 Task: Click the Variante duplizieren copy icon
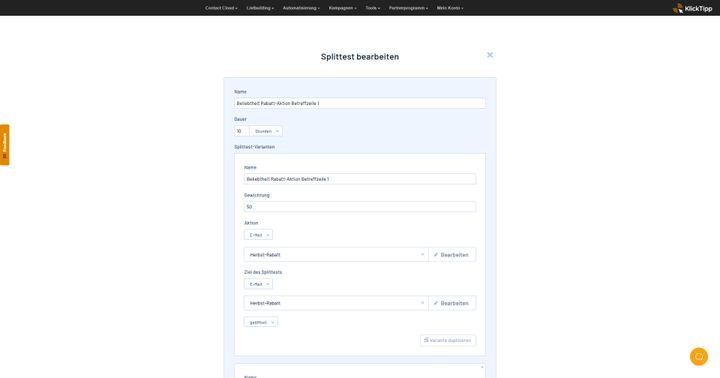(426, 340)
